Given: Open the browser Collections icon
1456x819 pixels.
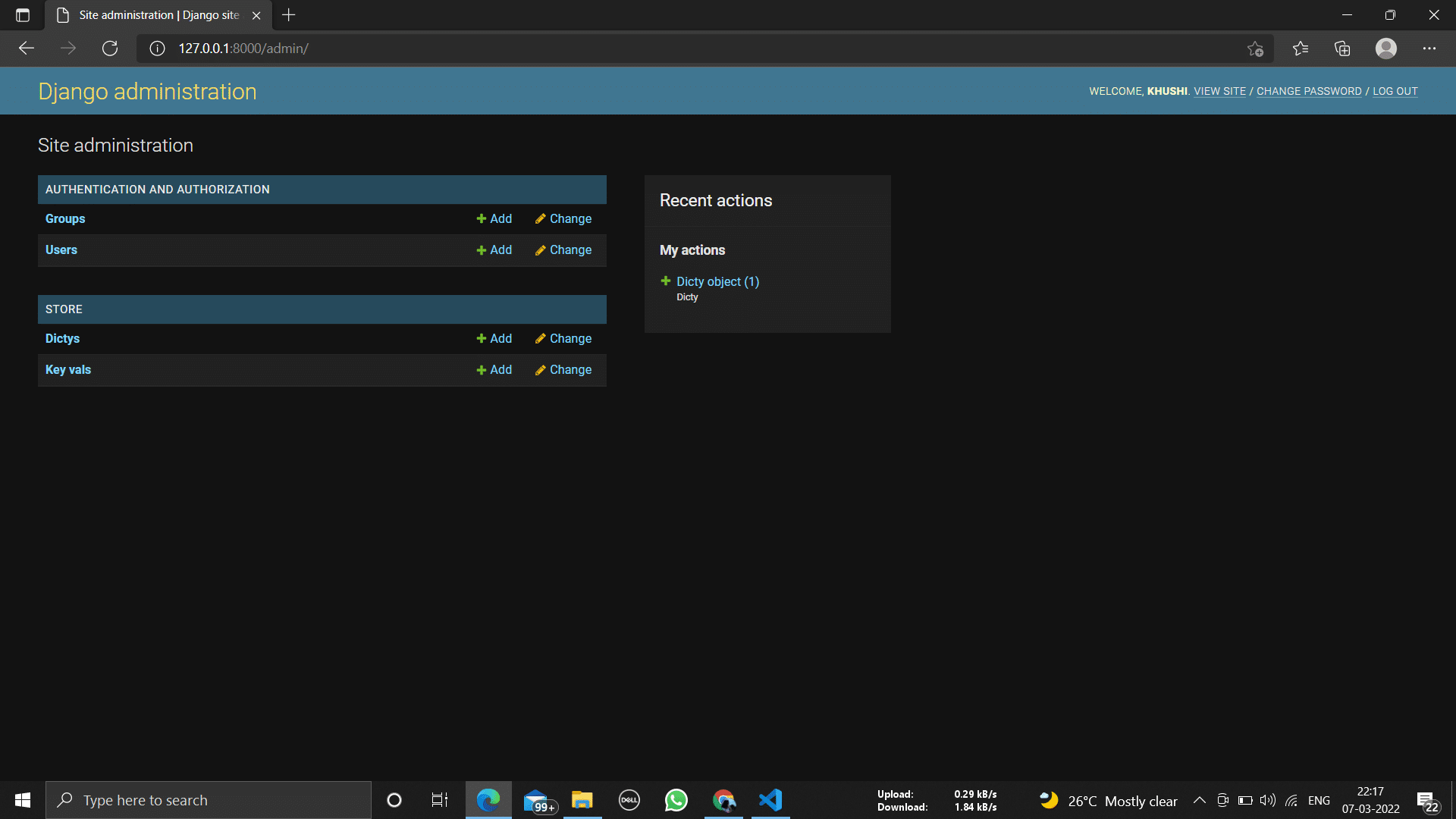Looking at the screenshot, I should click(x=1342, y=49).
